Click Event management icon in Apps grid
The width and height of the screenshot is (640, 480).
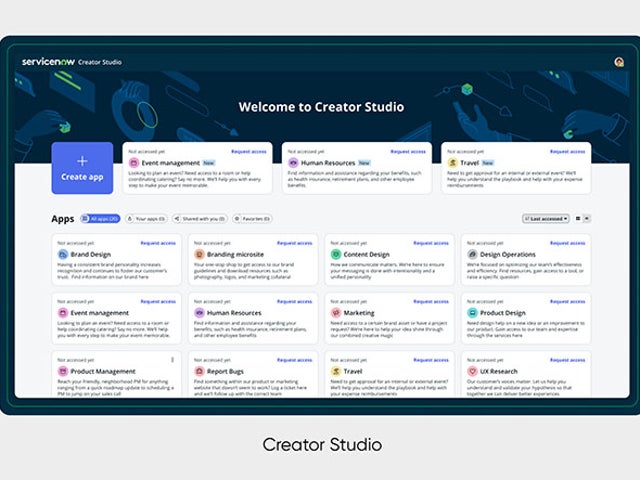(63, 313)
